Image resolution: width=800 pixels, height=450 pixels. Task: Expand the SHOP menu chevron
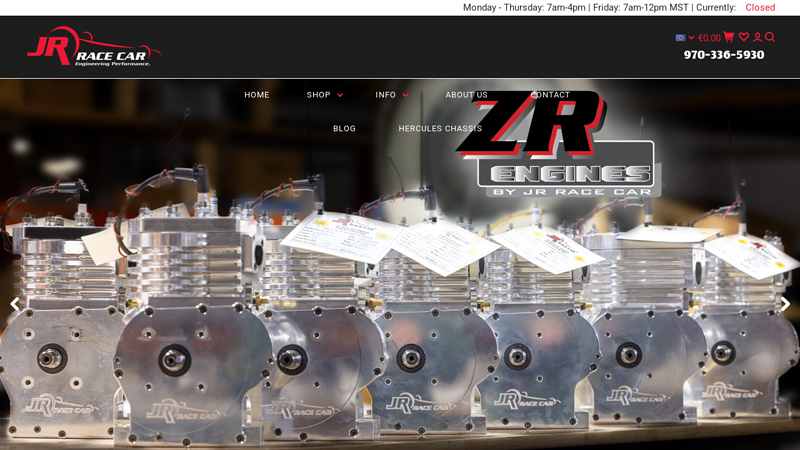(340, 95)
